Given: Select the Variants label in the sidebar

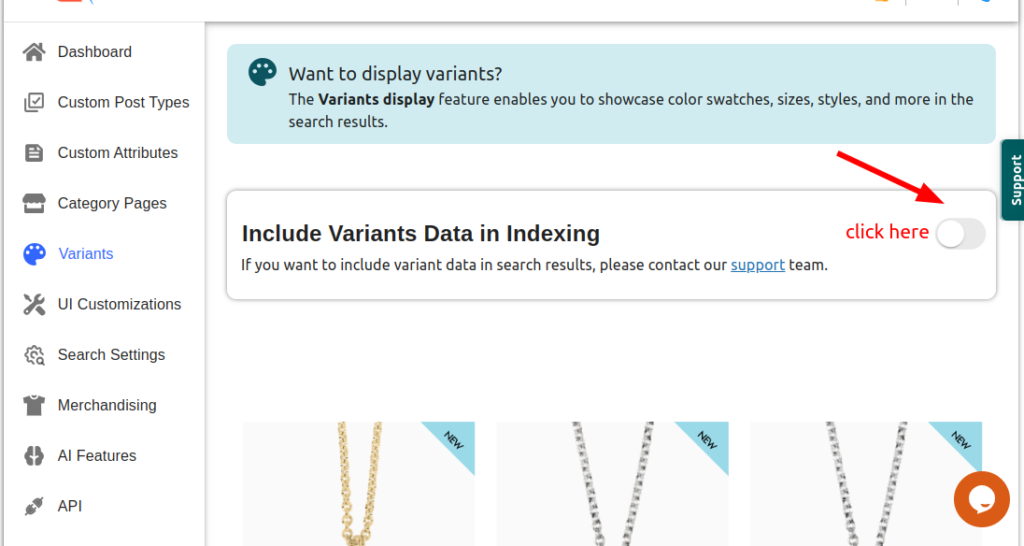Looking at the screenshot, I should [x=86, y=254].
